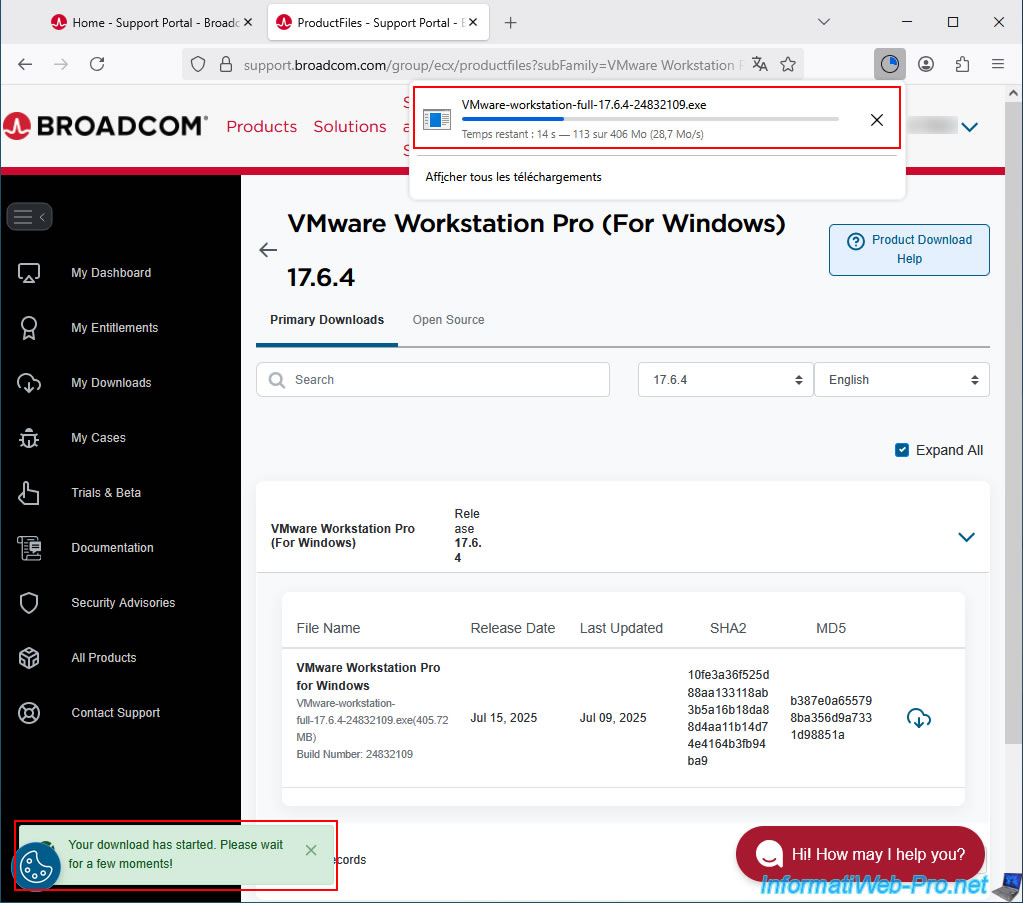Dismiss the download started notification
1023x903 pixels.
tap(311, 850)
